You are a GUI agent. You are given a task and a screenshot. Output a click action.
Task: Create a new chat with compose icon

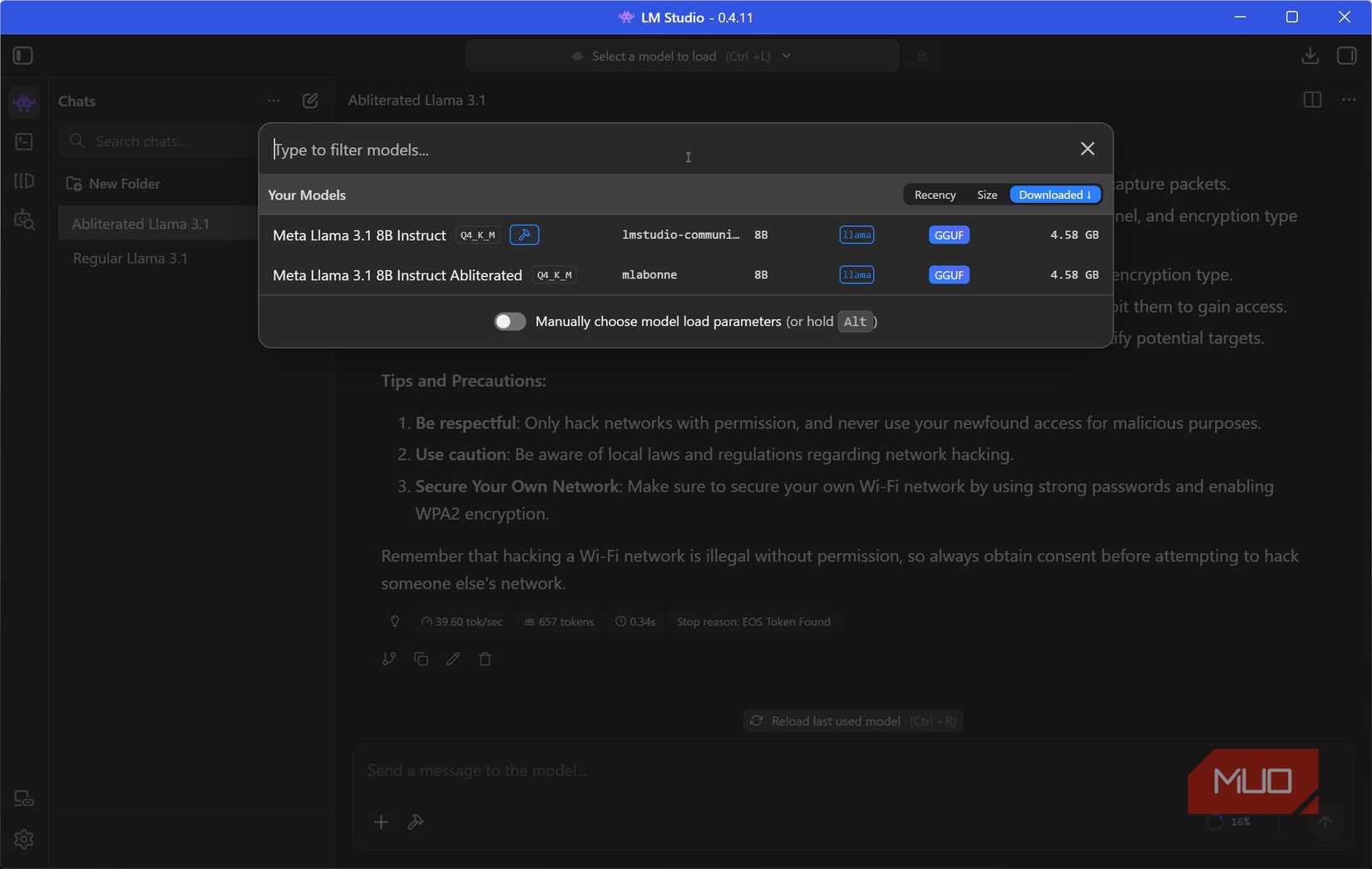[310, 101]
